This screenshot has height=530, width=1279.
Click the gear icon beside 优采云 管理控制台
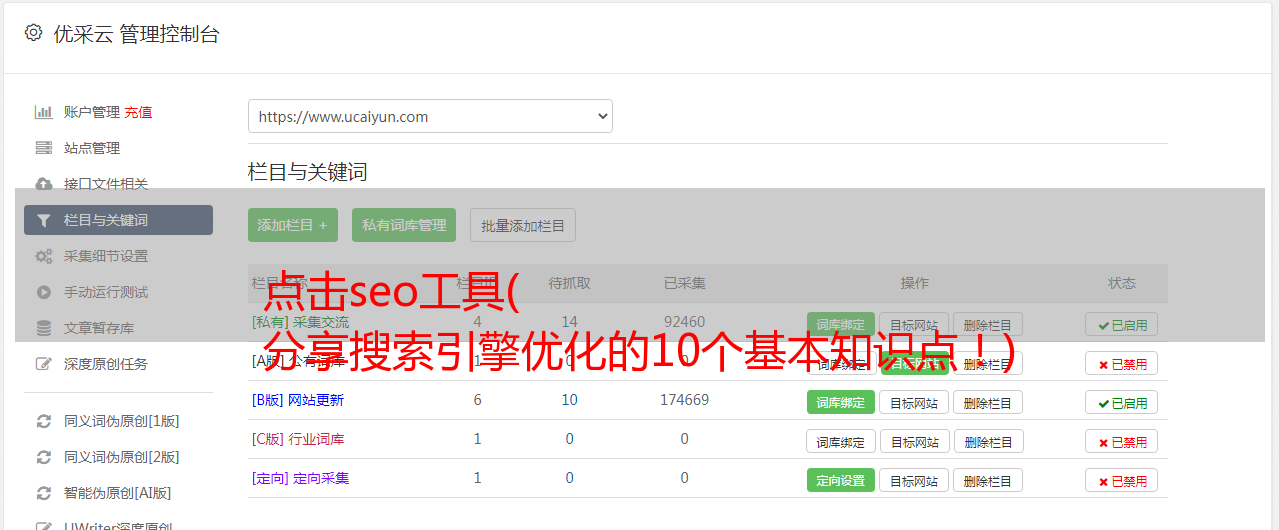coord(33,33)
